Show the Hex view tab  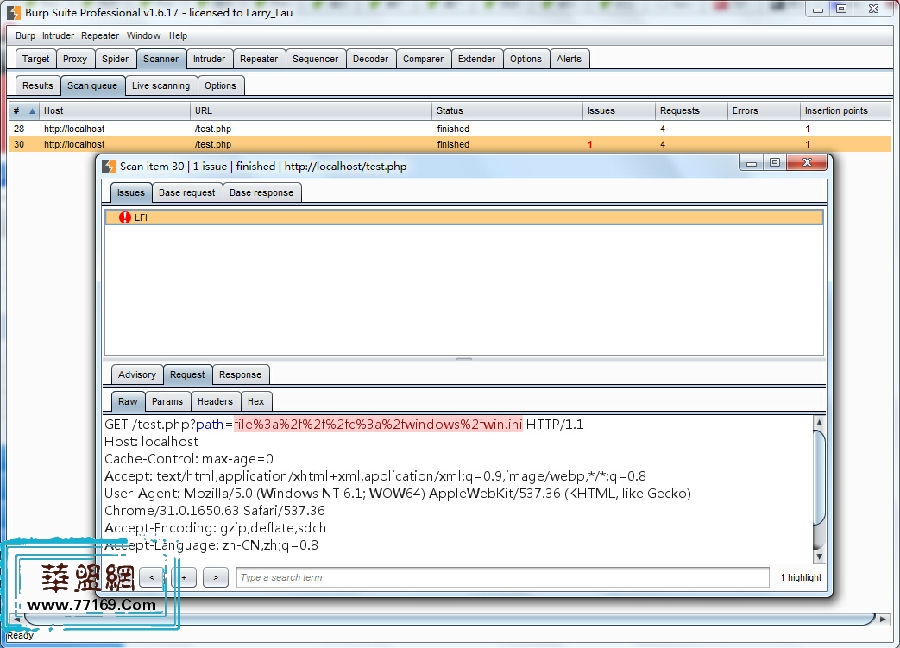click(x=256, y=401)
